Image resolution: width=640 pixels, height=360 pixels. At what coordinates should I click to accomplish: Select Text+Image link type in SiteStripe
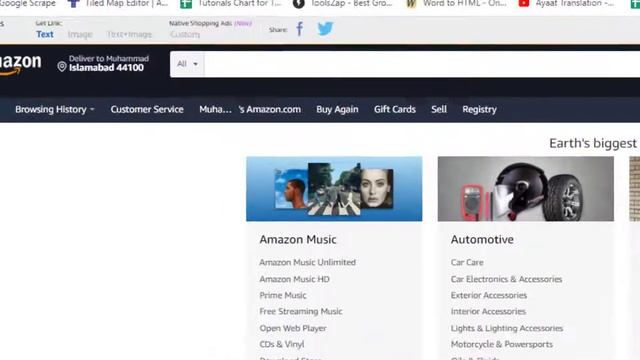[129, 34]
